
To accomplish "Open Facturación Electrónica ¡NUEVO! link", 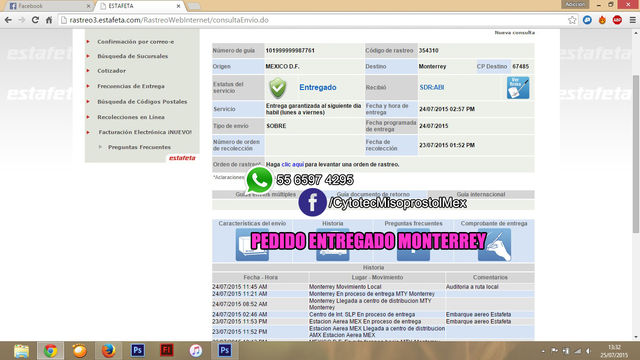I will pos(145,132).
